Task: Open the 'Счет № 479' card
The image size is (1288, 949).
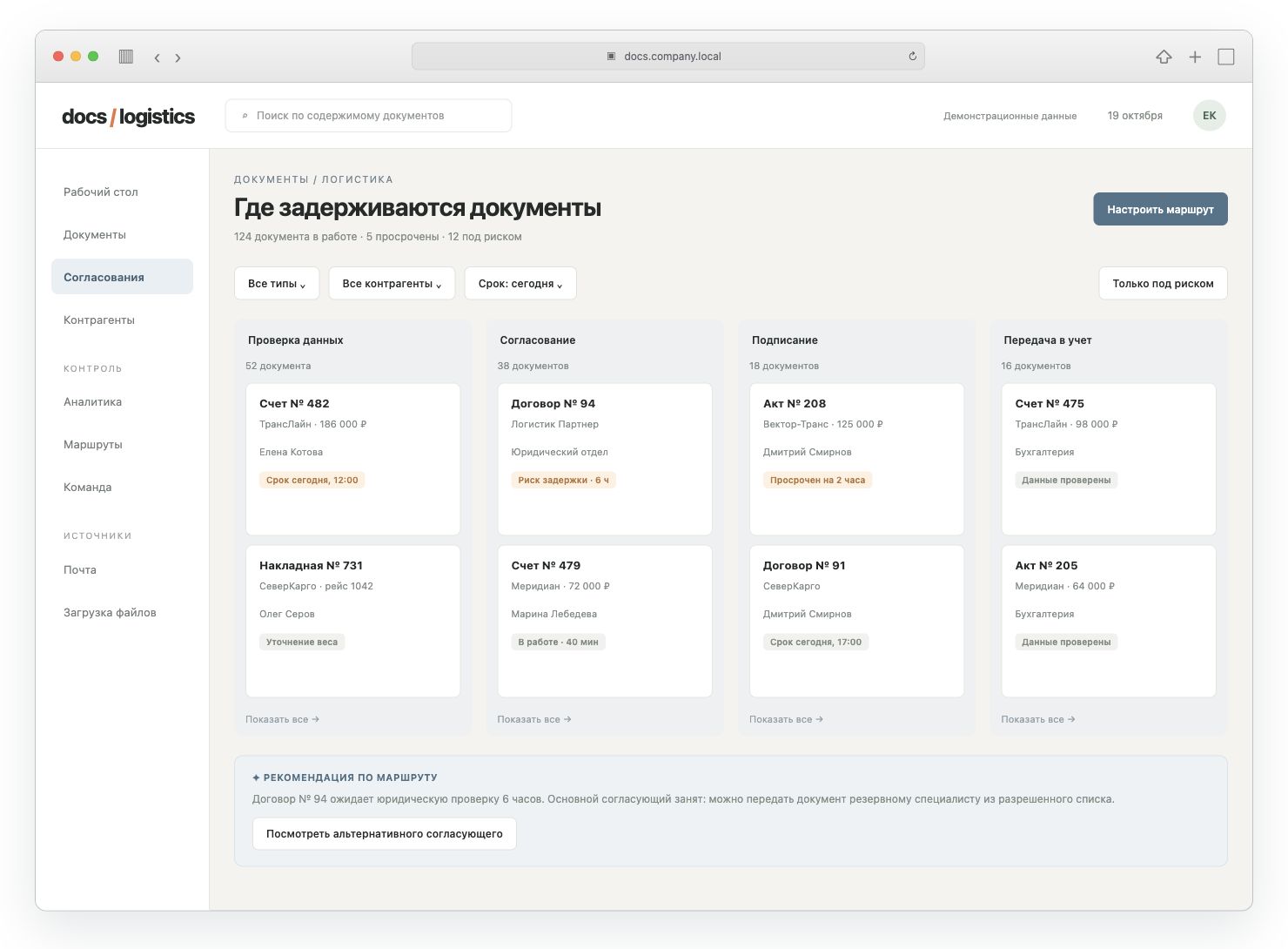Action: coord(605,621)
